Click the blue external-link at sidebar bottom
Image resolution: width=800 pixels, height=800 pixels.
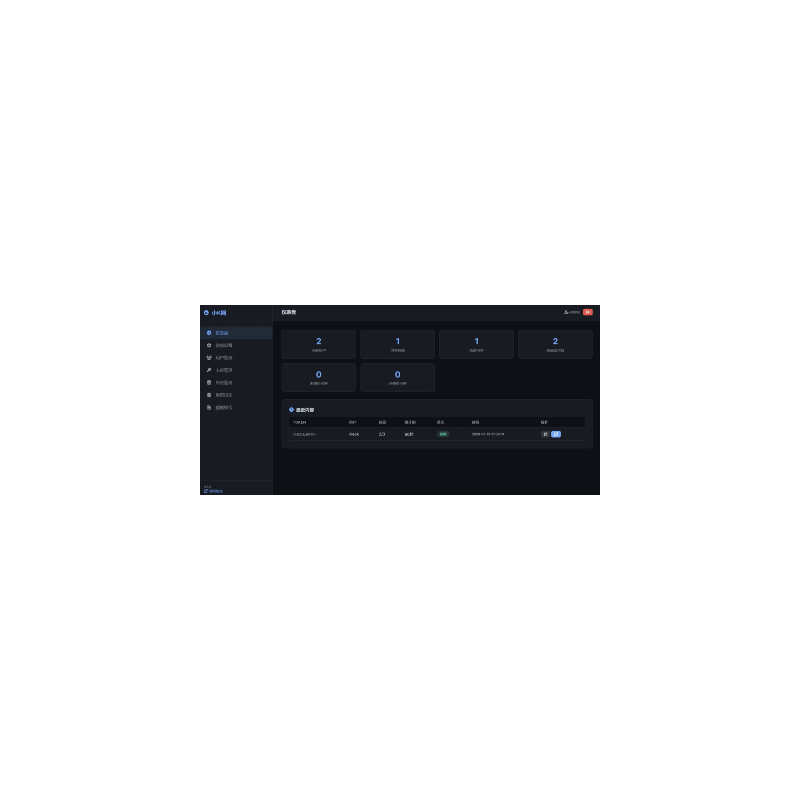click(x=213, y=491)
